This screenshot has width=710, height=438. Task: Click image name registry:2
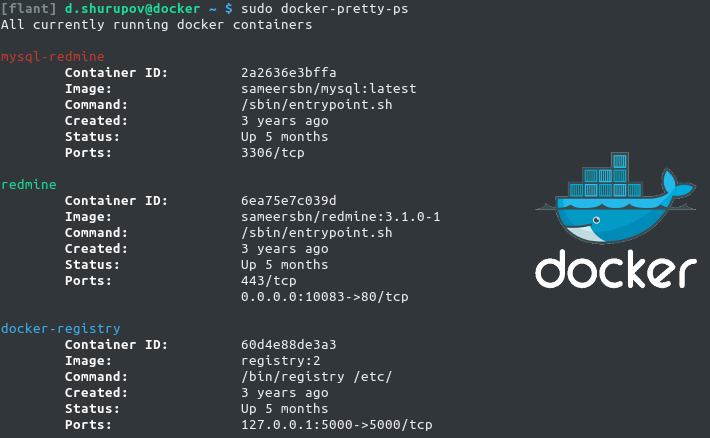coord(281,361)
